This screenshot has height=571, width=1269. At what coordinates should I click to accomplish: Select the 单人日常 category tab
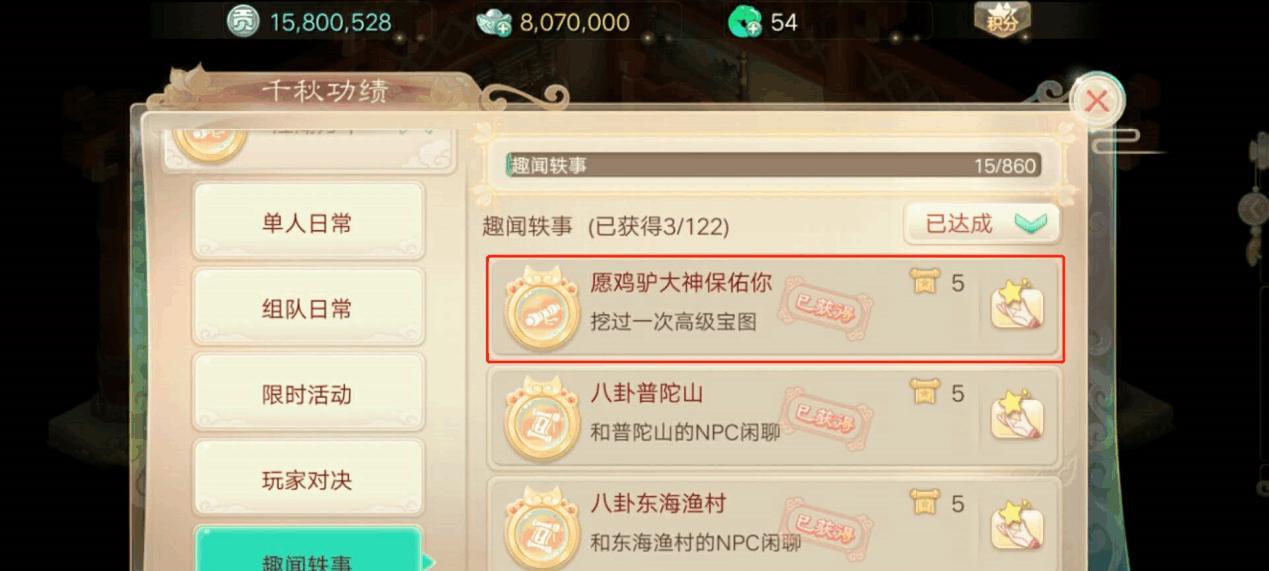(x=308, y=223)
